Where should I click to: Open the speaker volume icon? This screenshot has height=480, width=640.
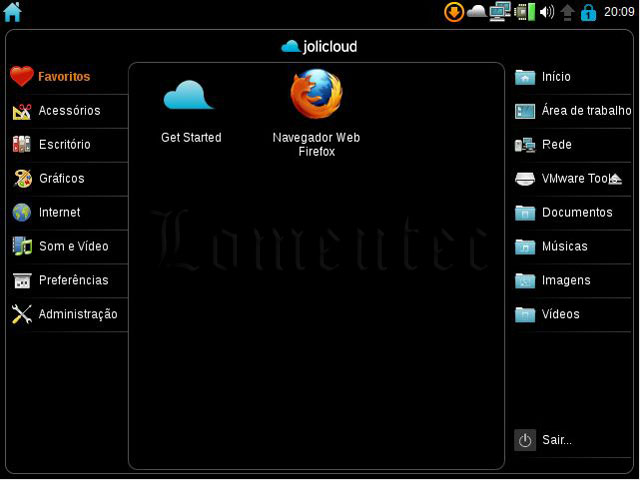point(547,12)
